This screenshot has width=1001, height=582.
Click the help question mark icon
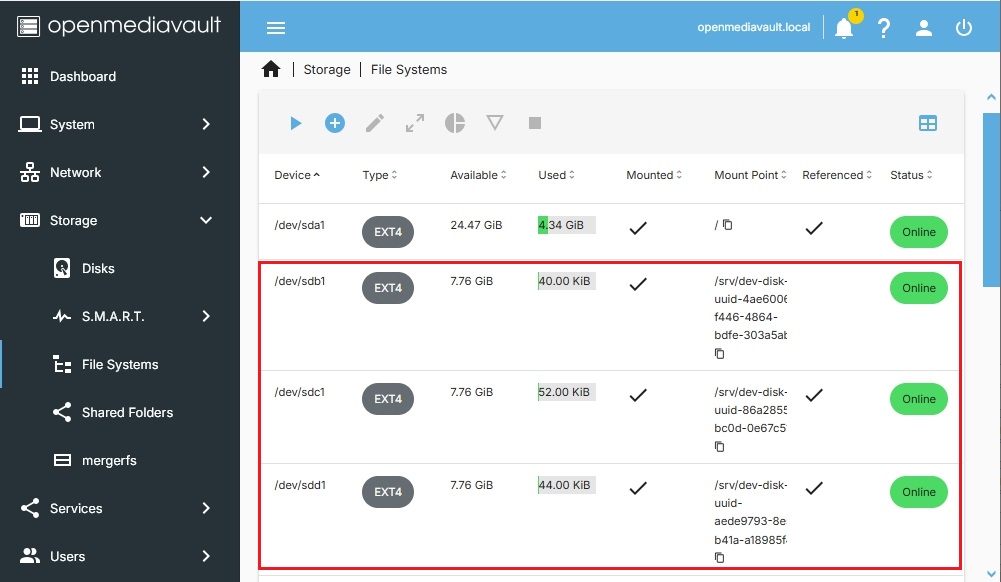tap(884, 28)
